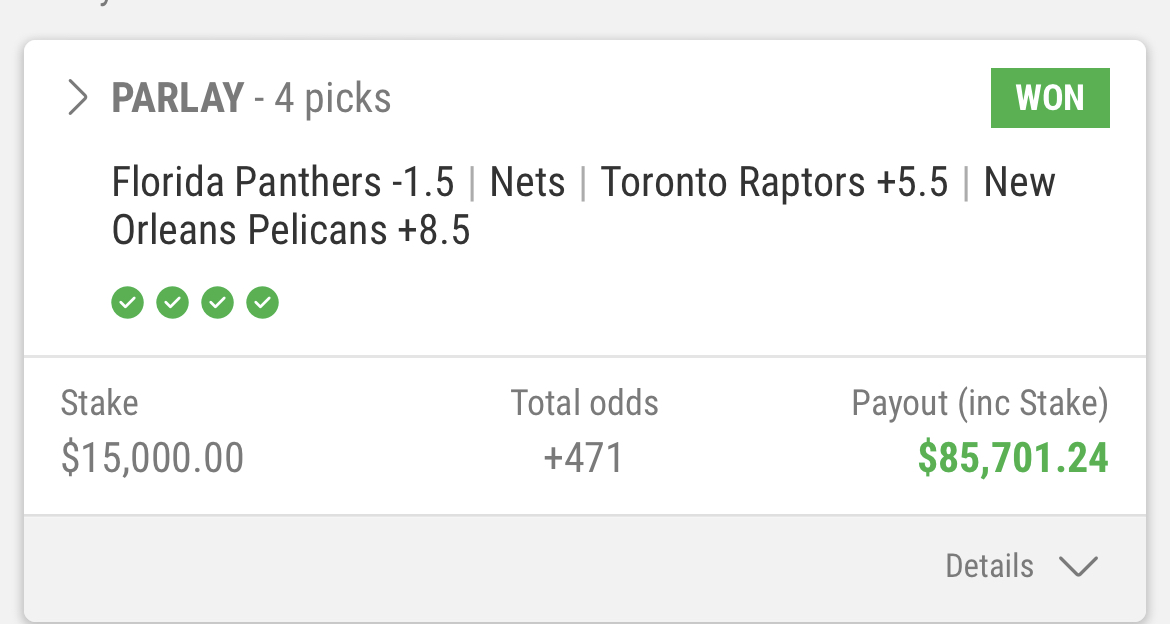
Task: Select the Florida Panthers -1.5 pick
Action: pyautogui.click(x=283, y=183)
